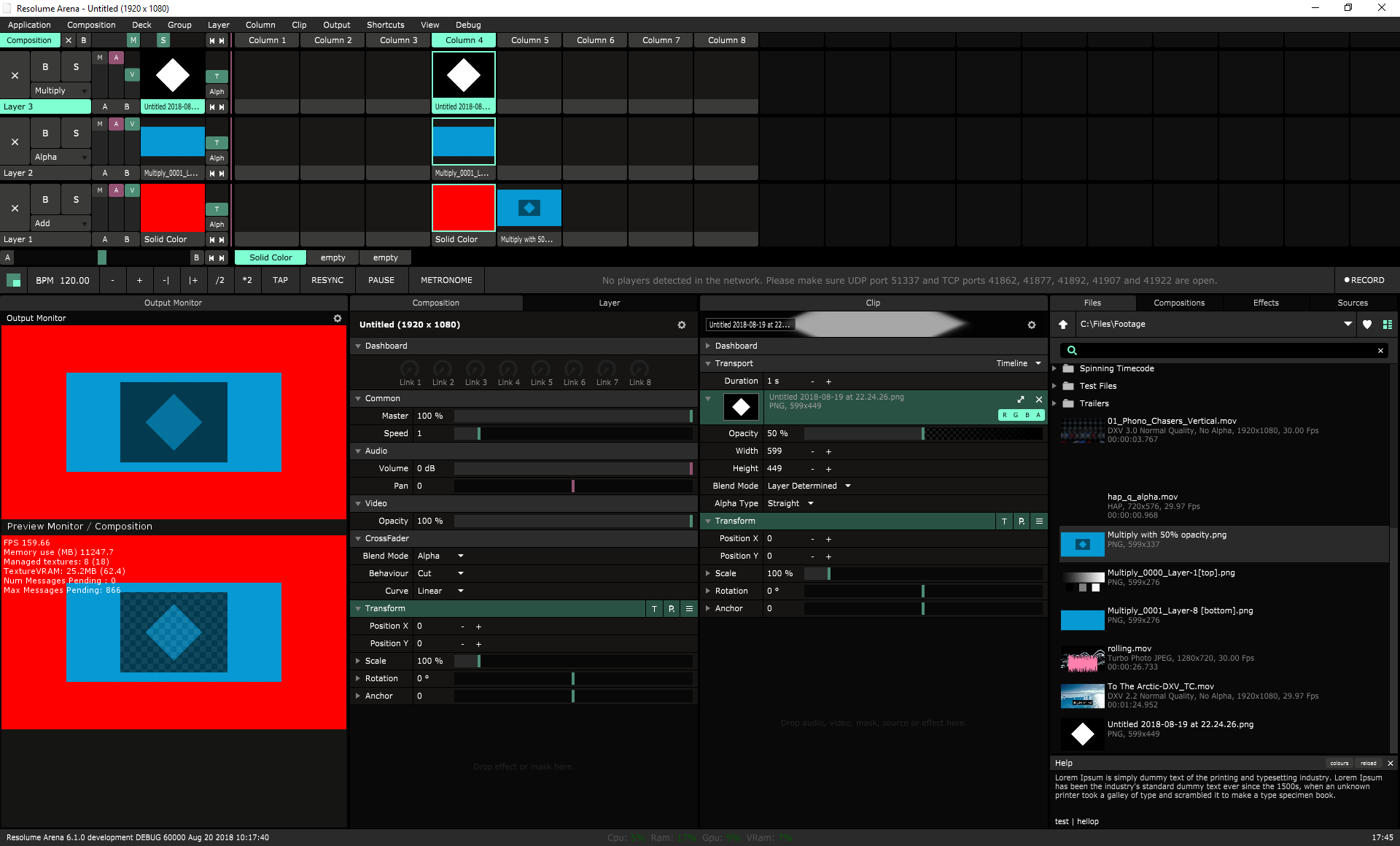Switch to the Effects tab
This screenshot has height=846, width=1400.
[x=1266, y=303]
